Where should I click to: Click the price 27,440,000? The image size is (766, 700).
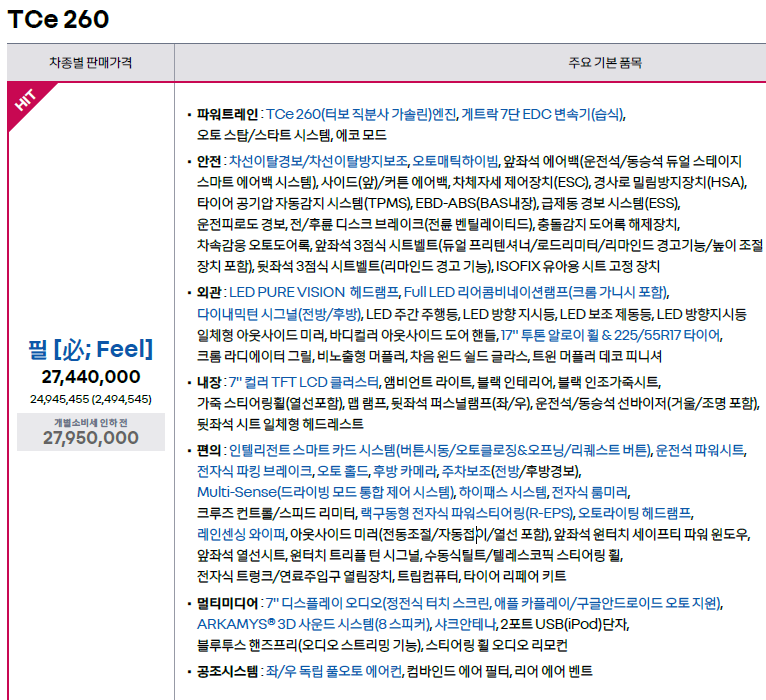click(x=91, y=377)
